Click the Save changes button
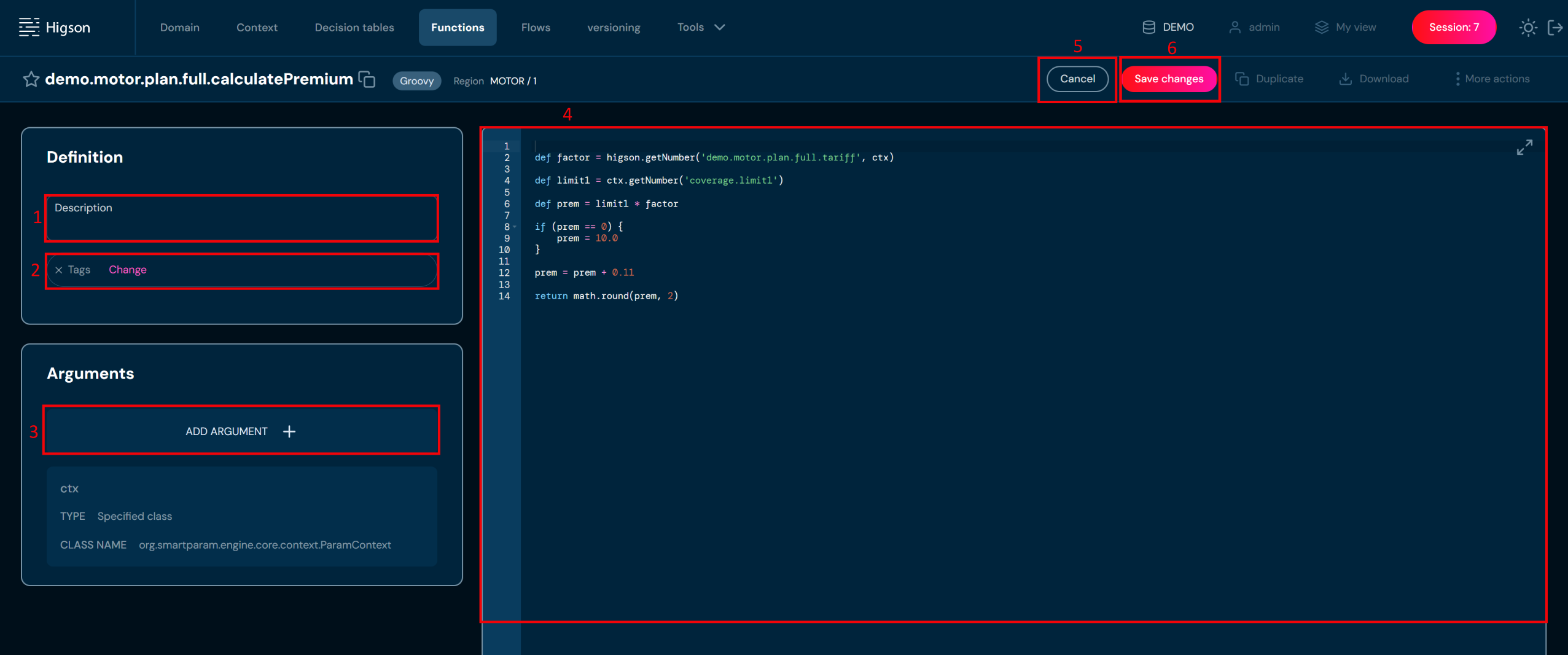This screenshot has height=655, width=1568. [1168, 79]
